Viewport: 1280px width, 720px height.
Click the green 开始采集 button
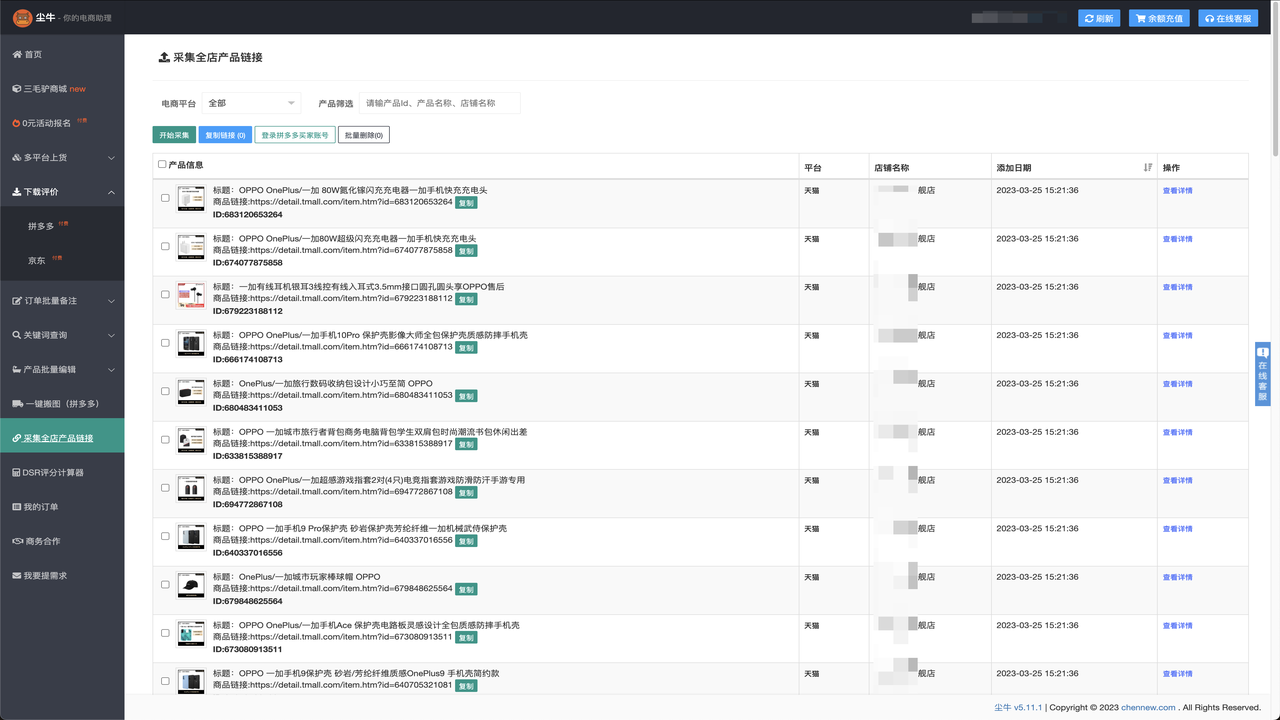(x=174, y=135)
